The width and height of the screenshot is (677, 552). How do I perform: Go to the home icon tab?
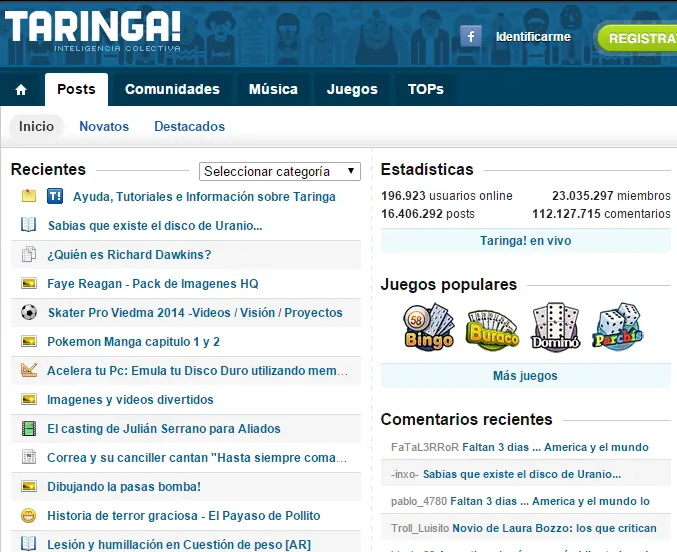click(21, 90)
